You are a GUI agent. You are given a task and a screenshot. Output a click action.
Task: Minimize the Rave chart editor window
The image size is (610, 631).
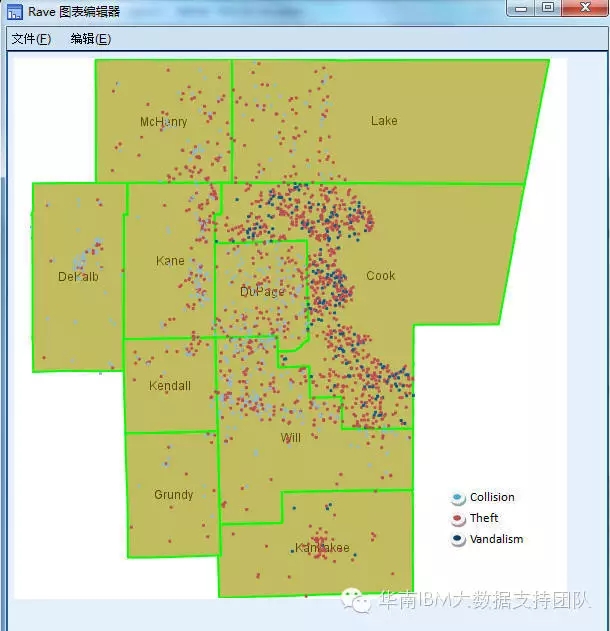click(x=521, y=8)
